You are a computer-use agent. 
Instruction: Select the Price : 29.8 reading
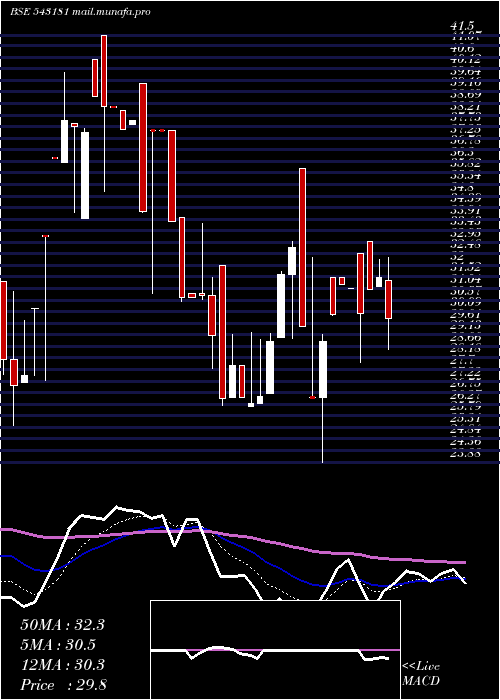(x=63, y=685)
